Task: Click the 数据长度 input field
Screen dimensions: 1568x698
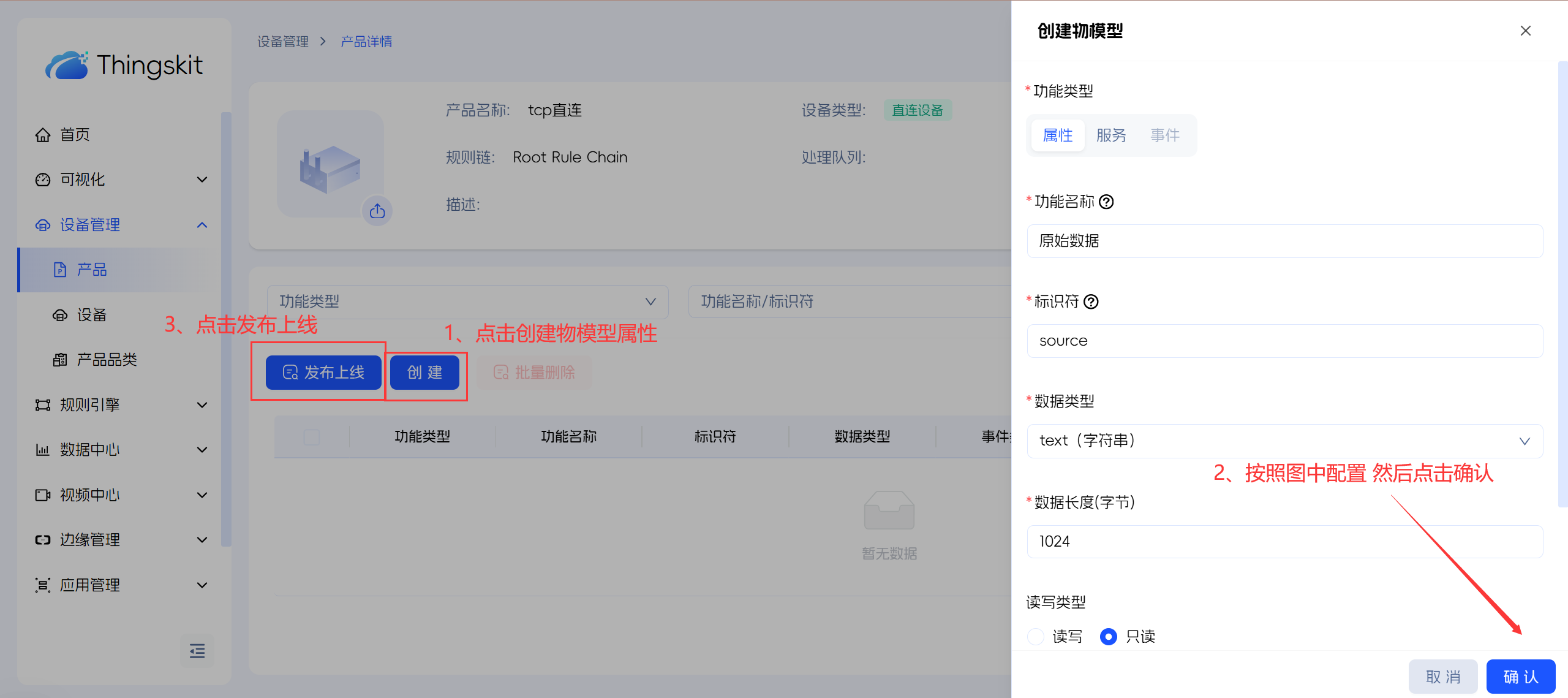Action: point(1284,542)
